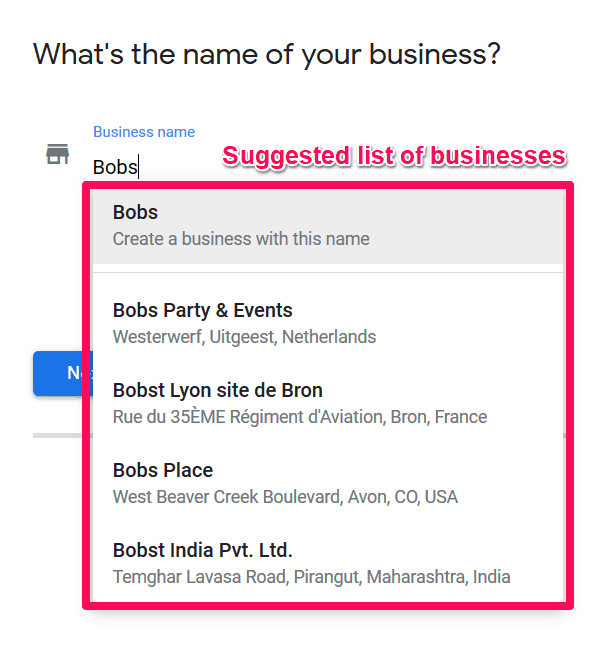Choose the Rue du 35ÈME Régiment d'Aviation address
The image size is (606, 657).
pyautogui.click(x=300, y=417)
